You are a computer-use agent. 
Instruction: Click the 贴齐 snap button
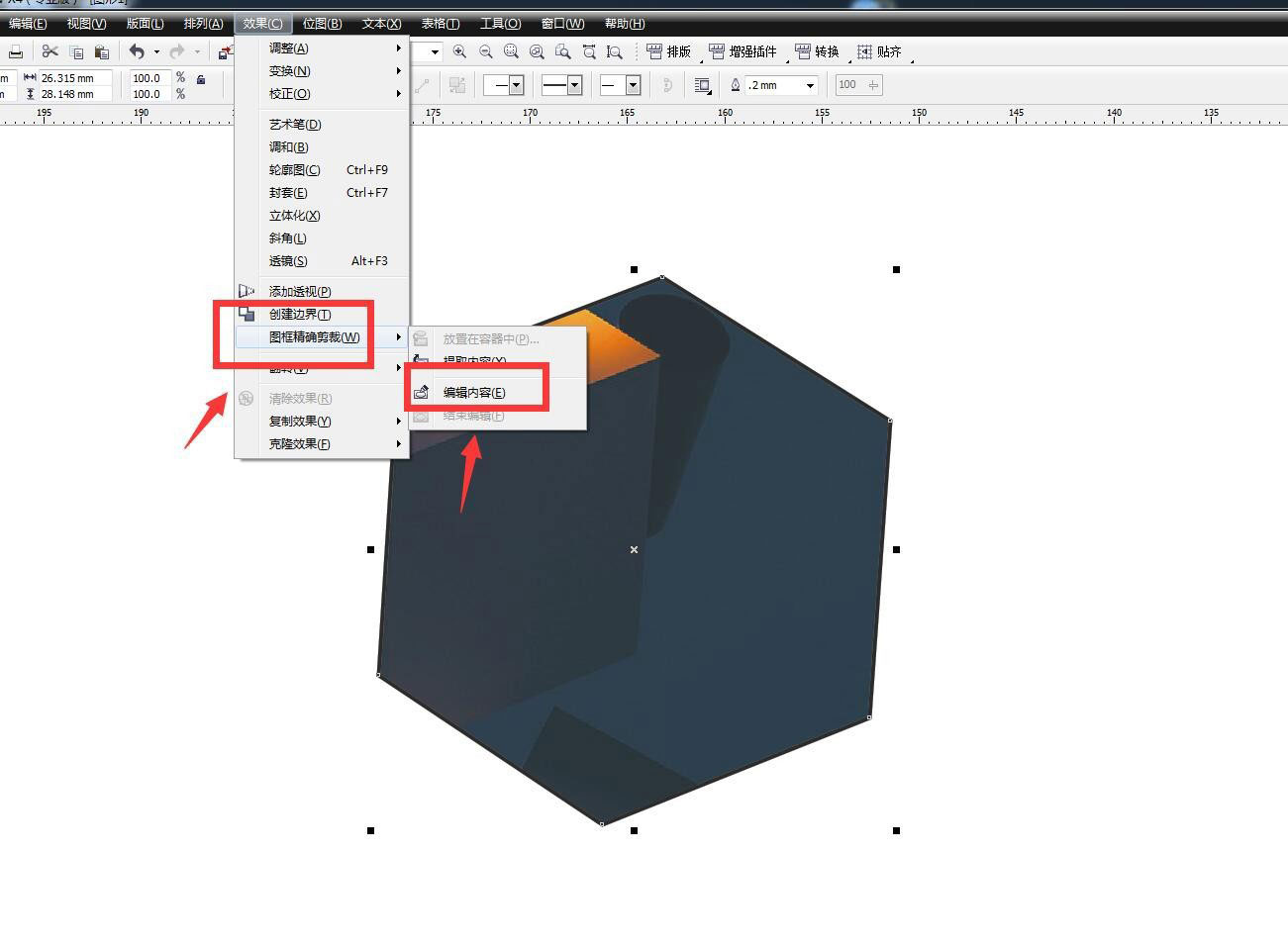tap(879, 51)
